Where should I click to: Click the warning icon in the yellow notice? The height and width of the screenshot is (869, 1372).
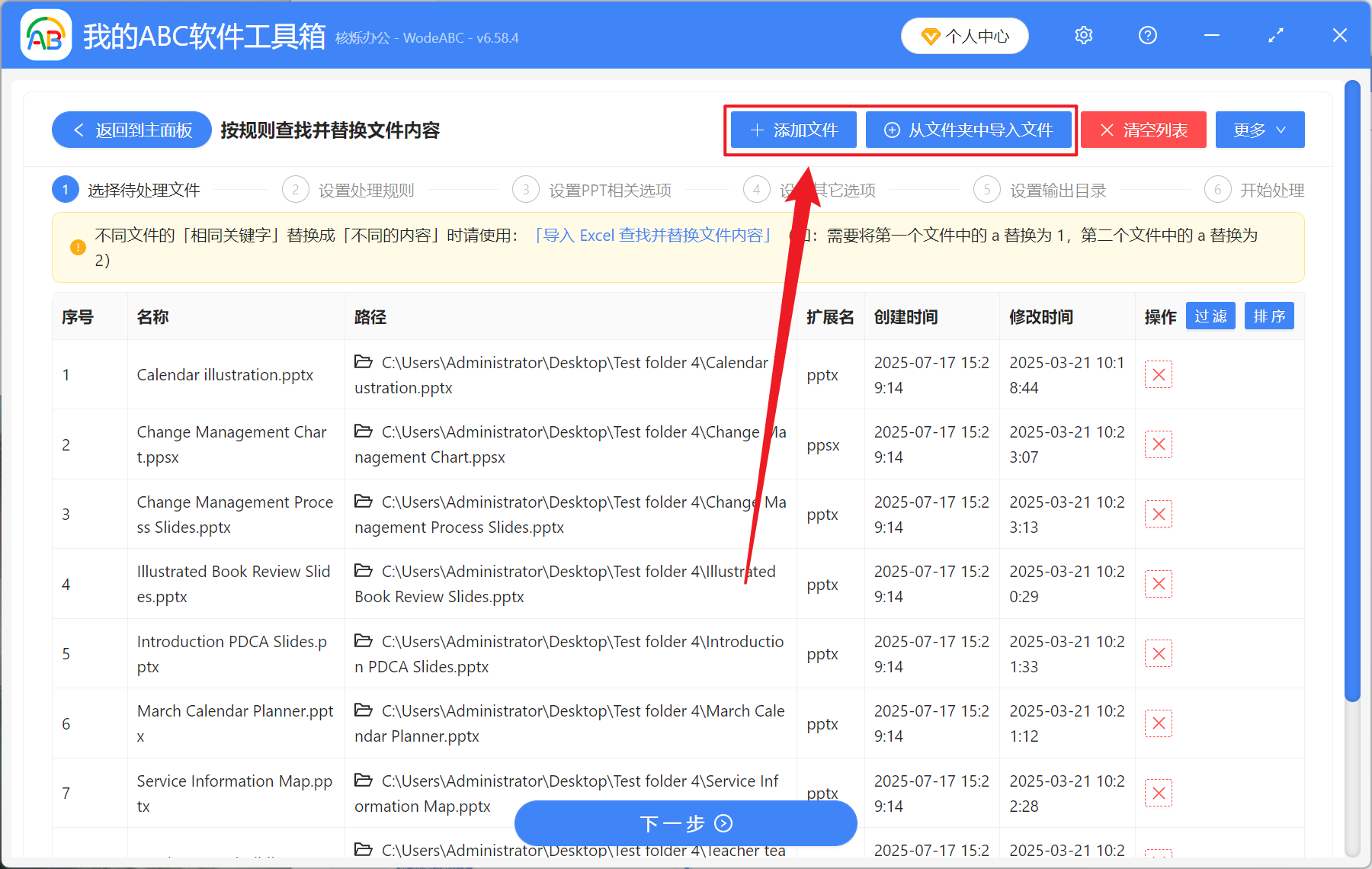pyautogui.click(x=77, y=247)
